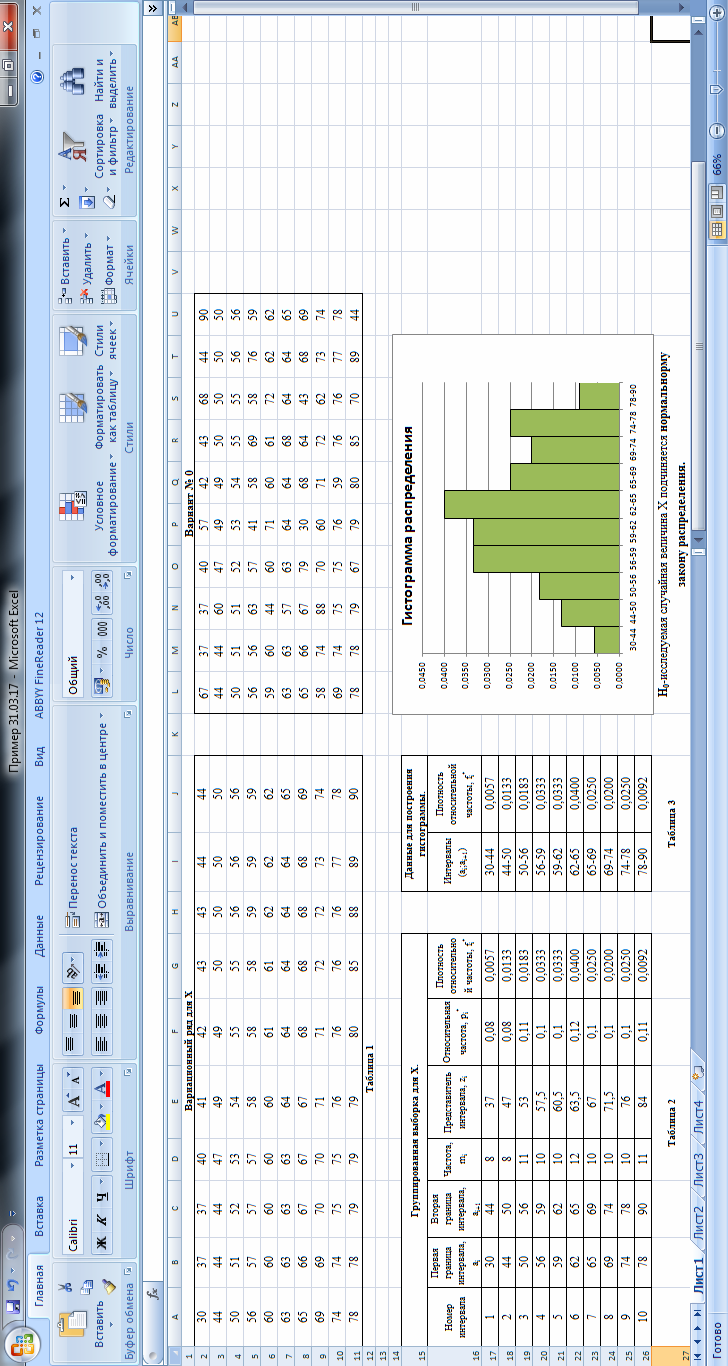Click the fill color paint bucket swatch
This screenshot has height=1366, width=728.
tap(102, 1121)
